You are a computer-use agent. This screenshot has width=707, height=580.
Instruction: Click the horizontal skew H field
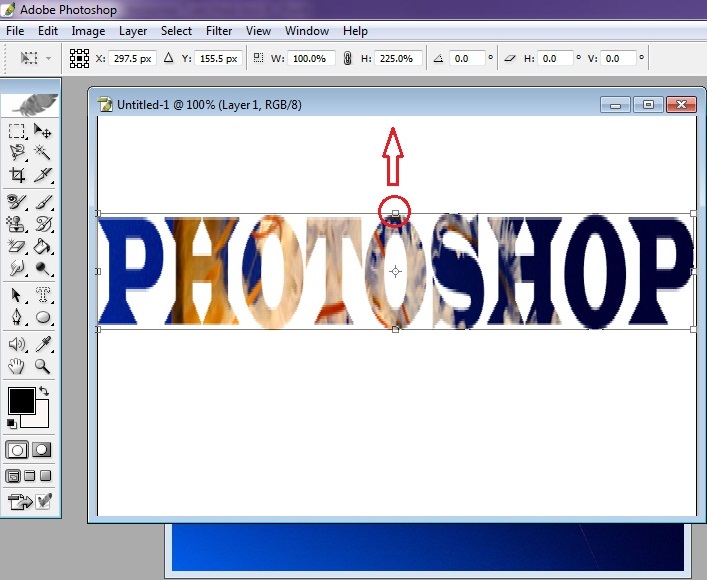(555, 59)
